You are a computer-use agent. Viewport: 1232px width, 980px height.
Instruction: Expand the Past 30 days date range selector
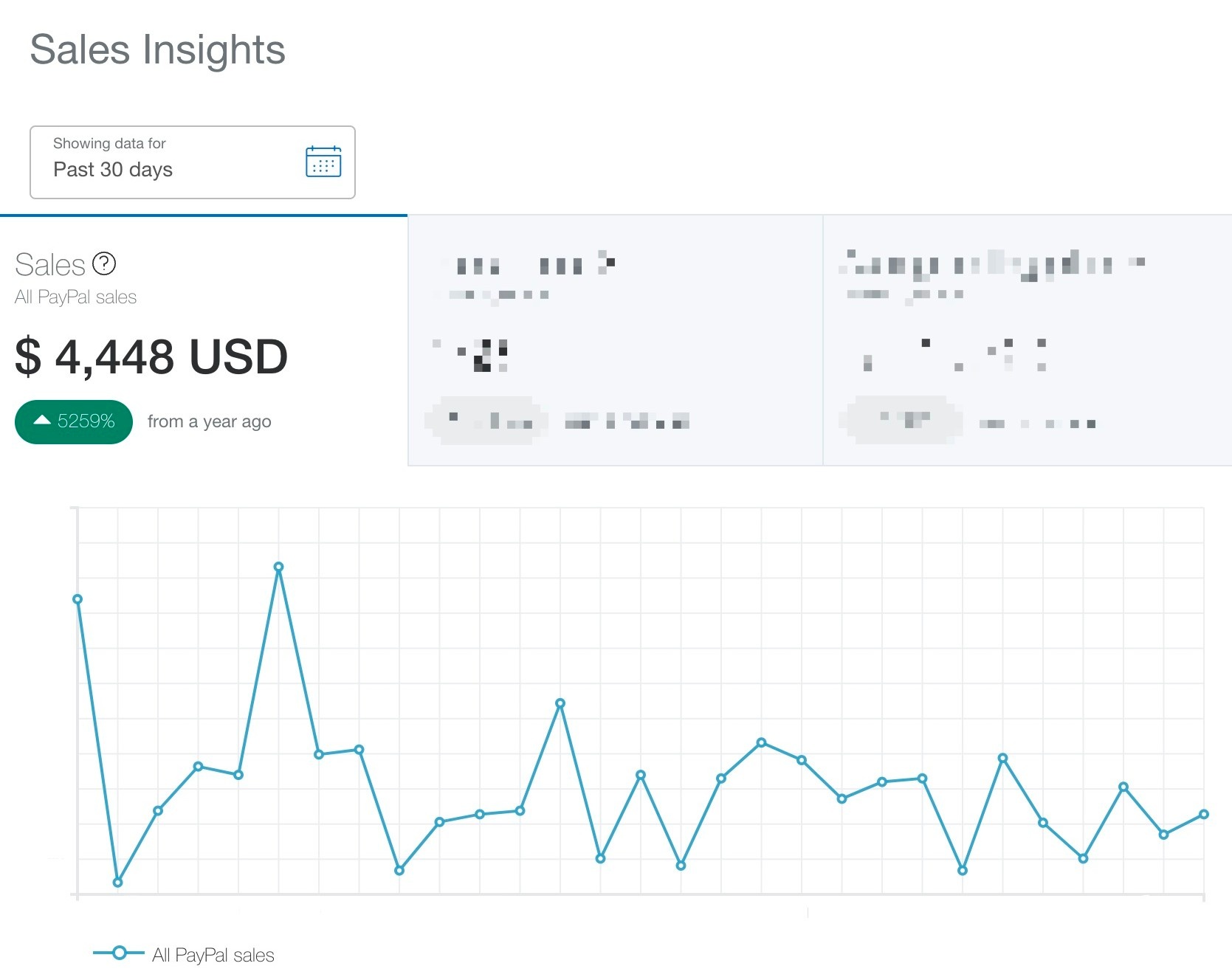click(193, 162)
